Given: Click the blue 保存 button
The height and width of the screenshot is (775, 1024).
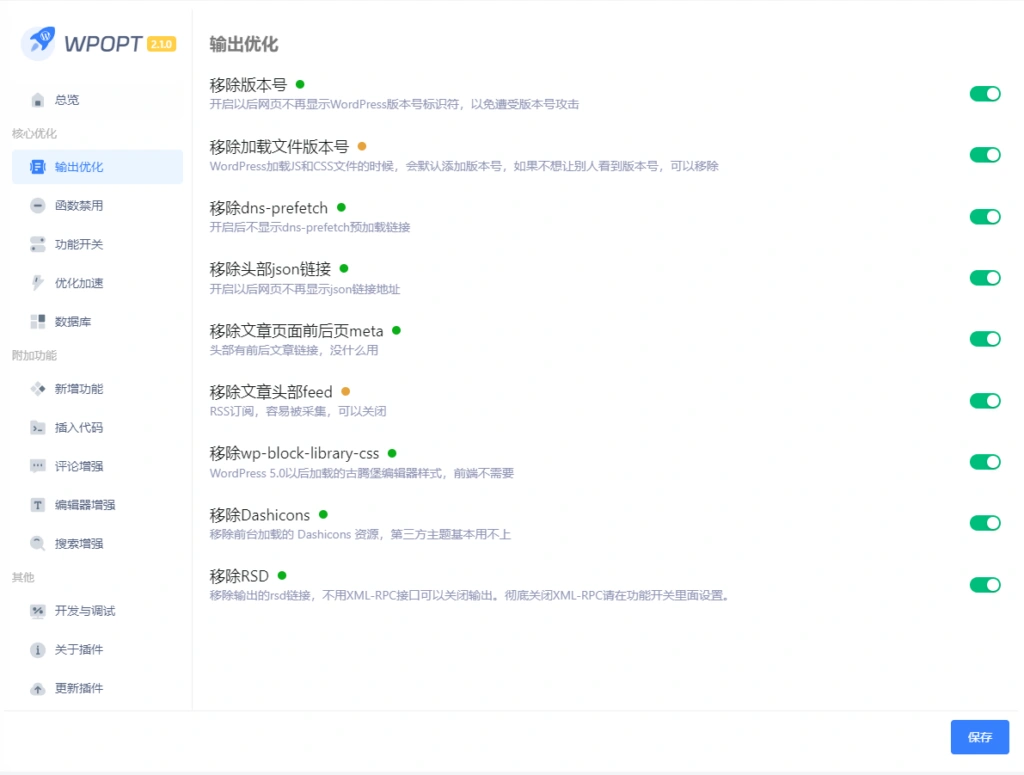Looking at the screenshot, I should click(980, 737).
